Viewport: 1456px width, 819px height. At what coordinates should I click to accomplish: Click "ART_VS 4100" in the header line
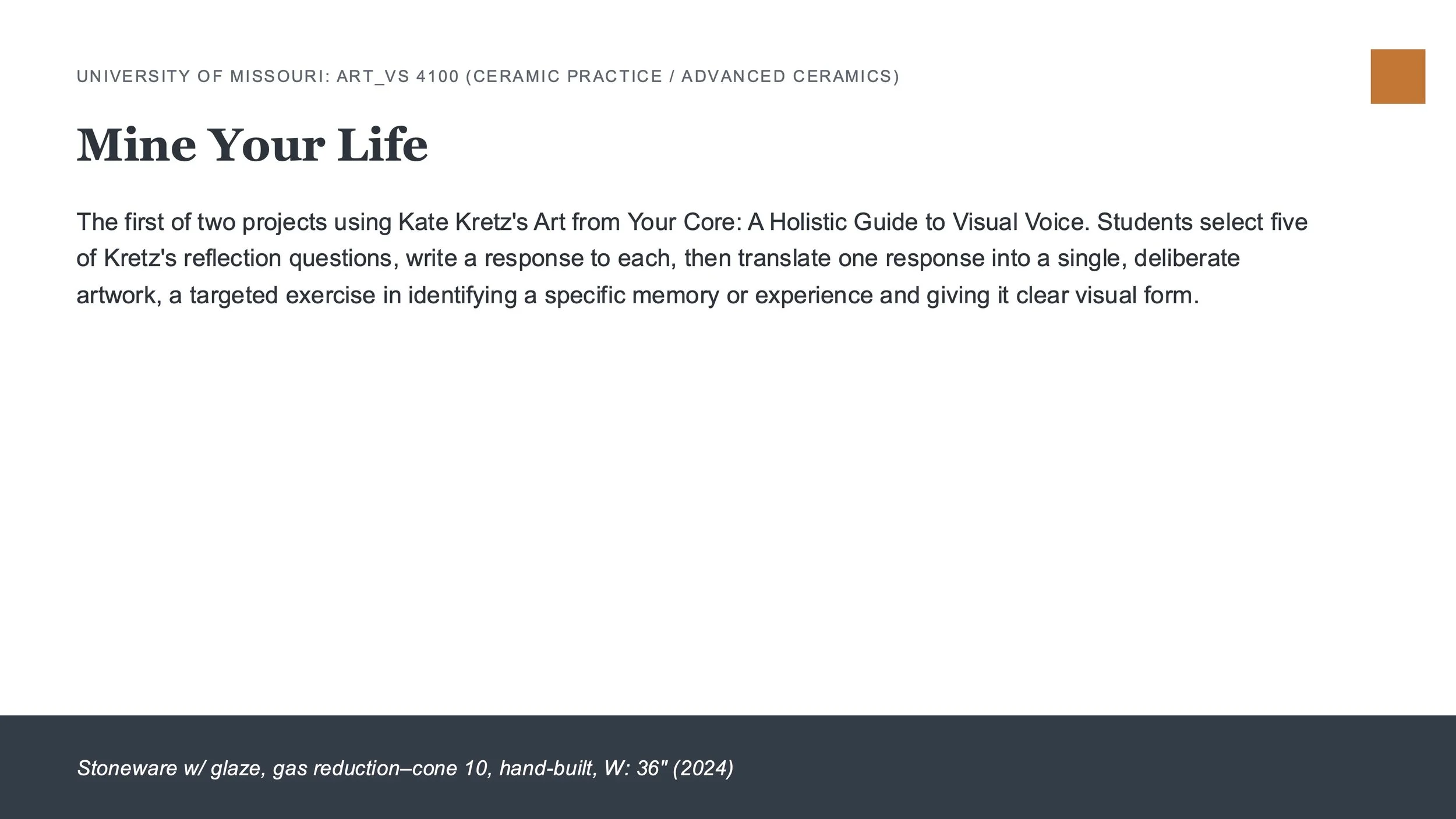(398, 76)
